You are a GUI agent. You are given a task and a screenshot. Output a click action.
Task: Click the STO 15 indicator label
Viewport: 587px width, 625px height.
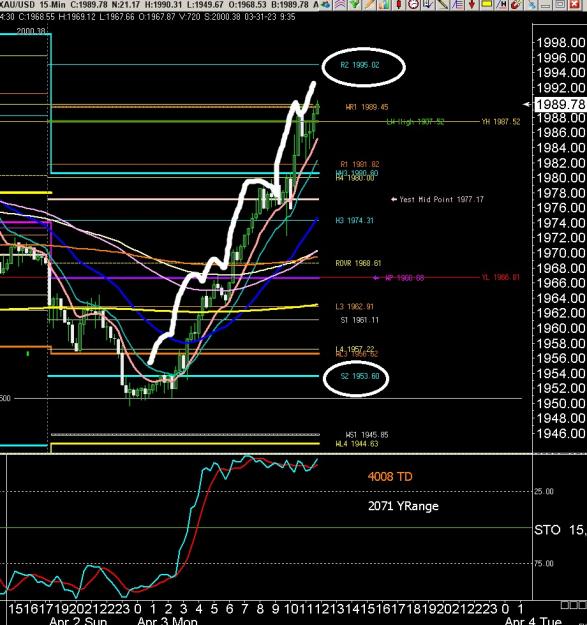pyautogui.click(x=560, y=530)
